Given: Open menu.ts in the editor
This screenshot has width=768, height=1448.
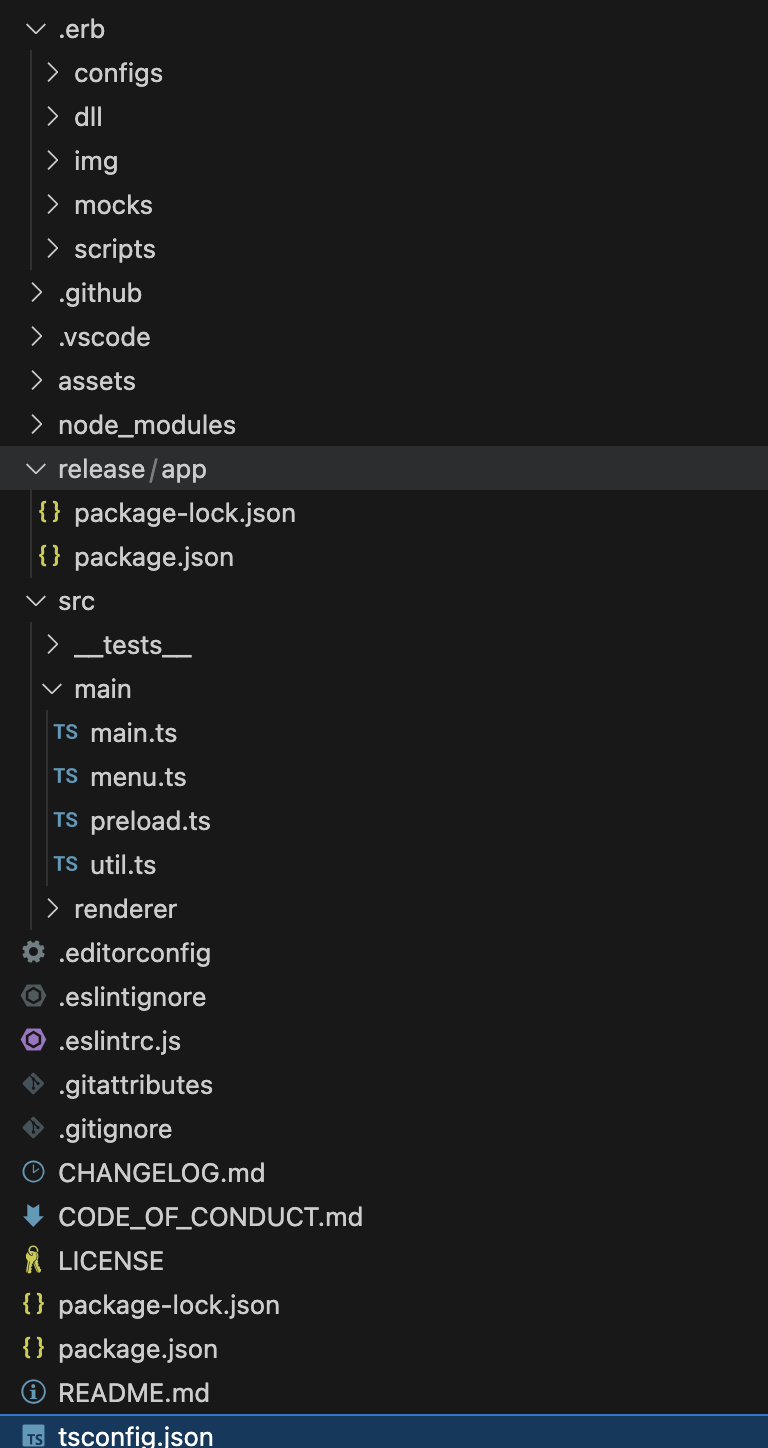Looking at the screenshot, I should pyautogui.click(x=138, y=777).
